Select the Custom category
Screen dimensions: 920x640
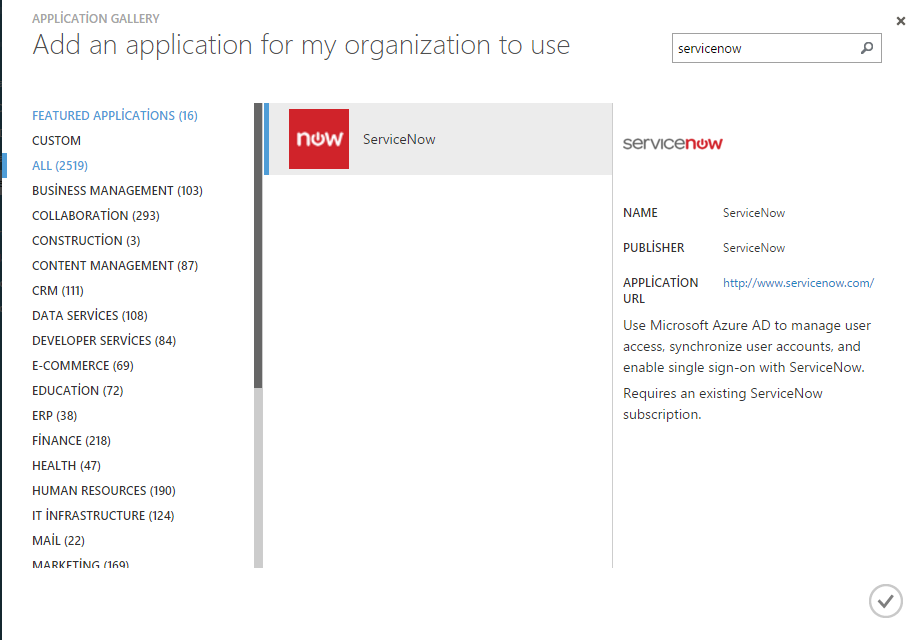coord(56,141)
